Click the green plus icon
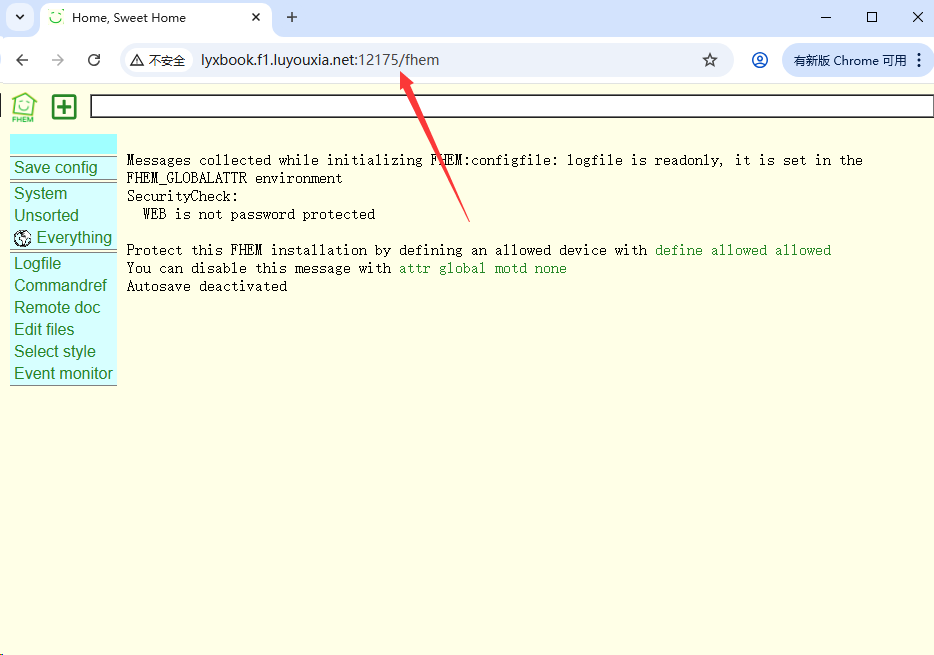 (64, 106)
